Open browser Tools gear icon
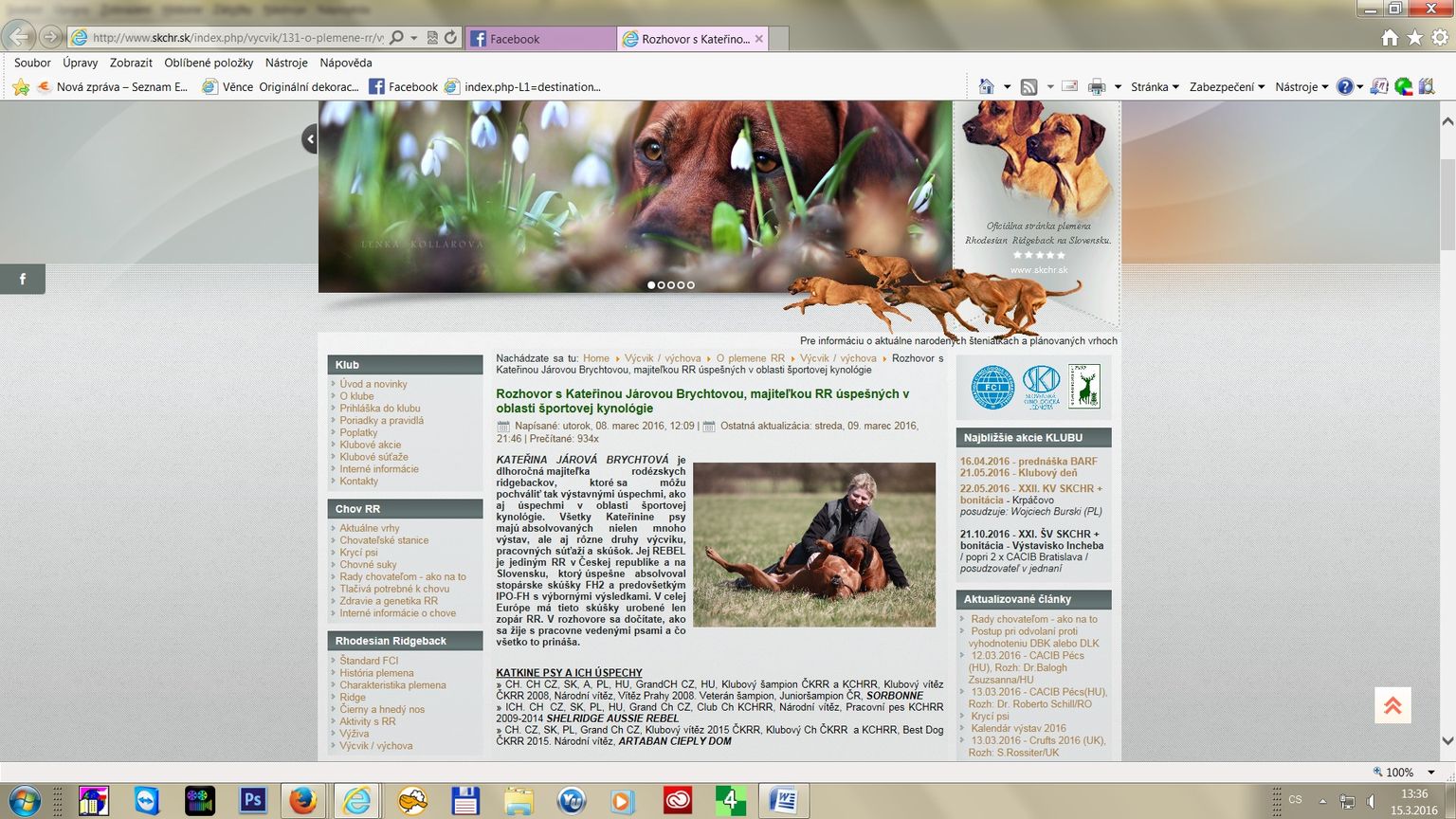 (x=1440, y=38)
